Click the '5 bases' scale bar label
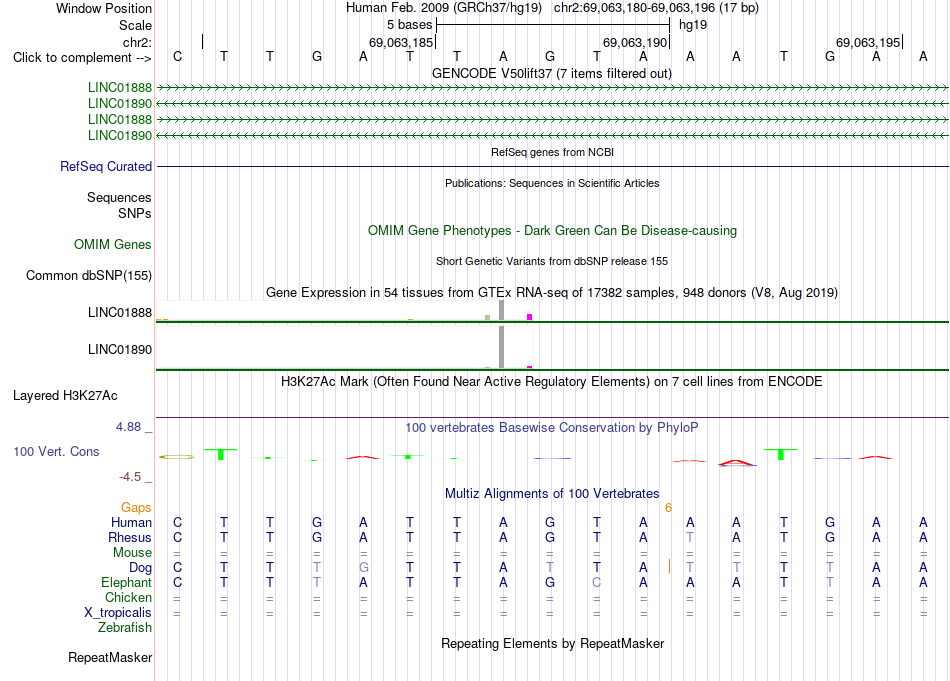Viewport: 950px width, 681px height. pos(410,25)
